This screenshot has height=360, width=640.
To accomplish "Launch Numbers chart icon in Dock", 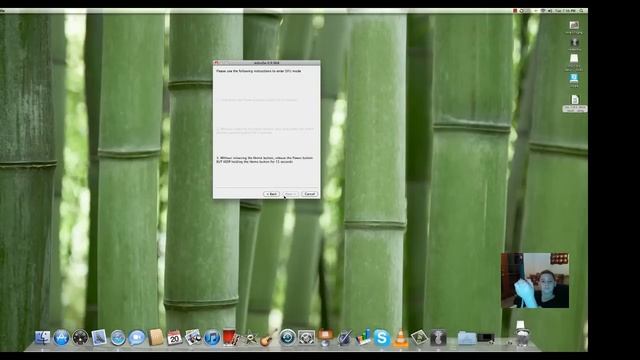I will click(x=363, y=338).
